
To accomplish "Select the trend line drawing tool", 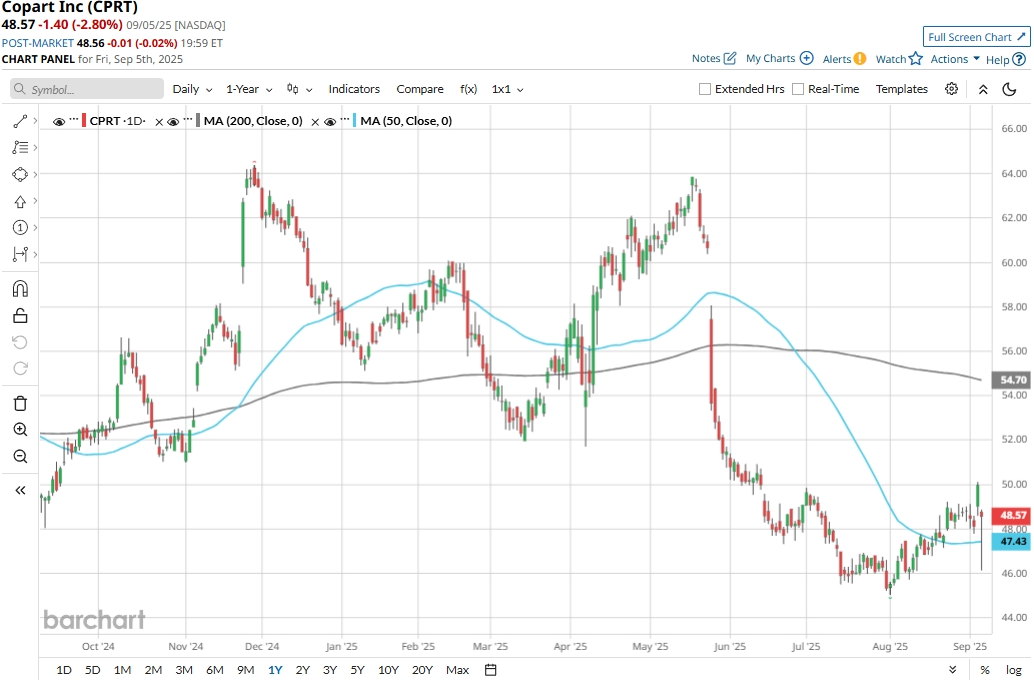I will point(20,121).
